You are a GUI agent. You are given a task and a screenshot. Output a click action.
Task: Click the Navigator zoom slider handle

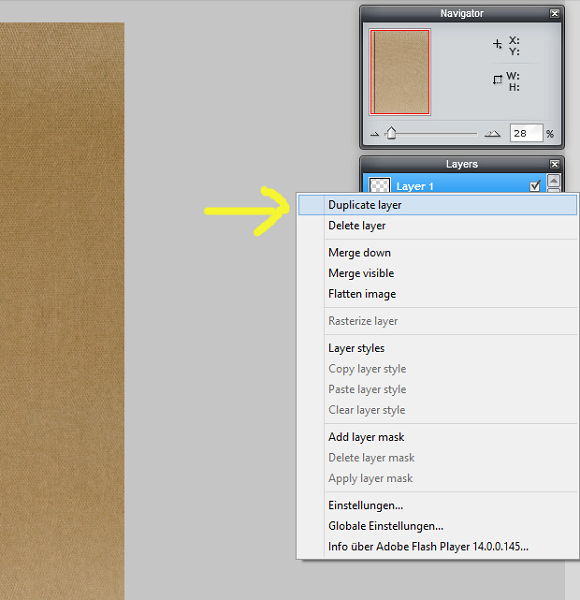pyautogui.click(x=391, y=133)
